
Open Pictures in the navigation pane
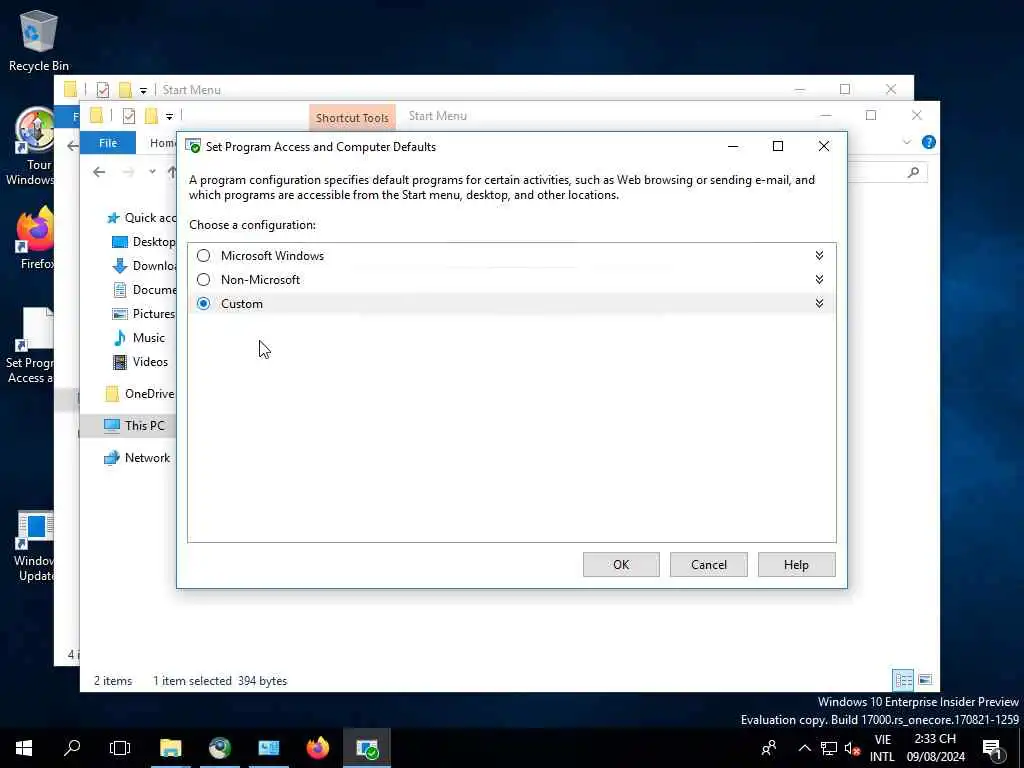click(x=144, y=313)
